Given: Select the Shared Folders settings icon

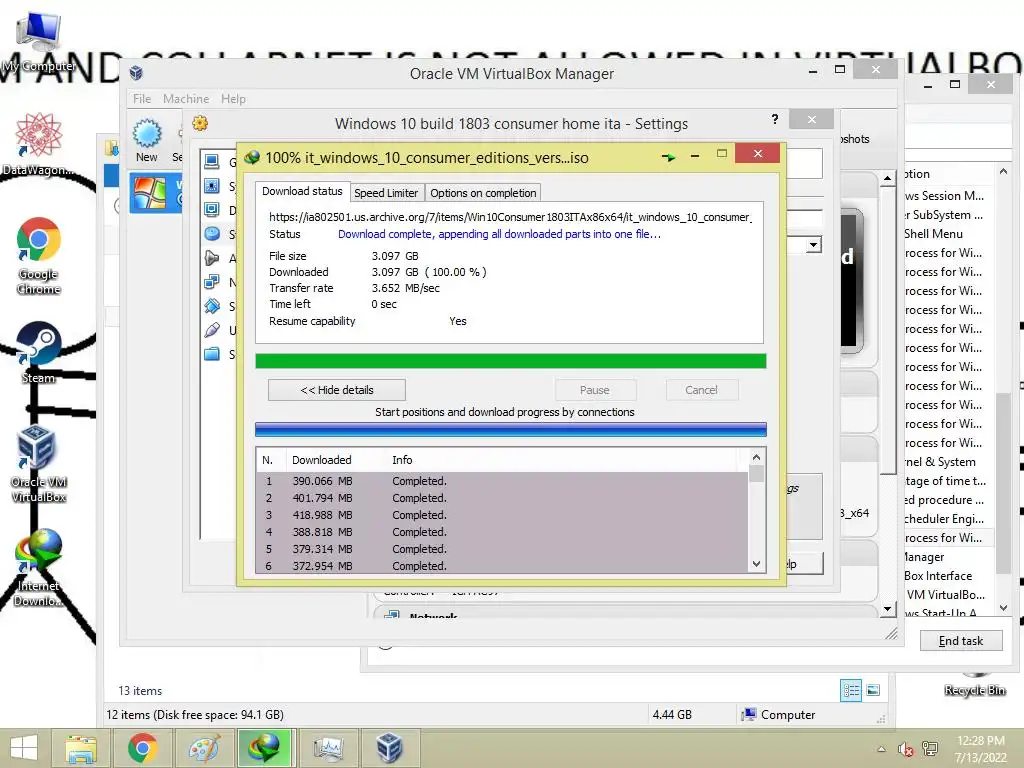Looking at the screenshot, I should click(x=212, y=354).
